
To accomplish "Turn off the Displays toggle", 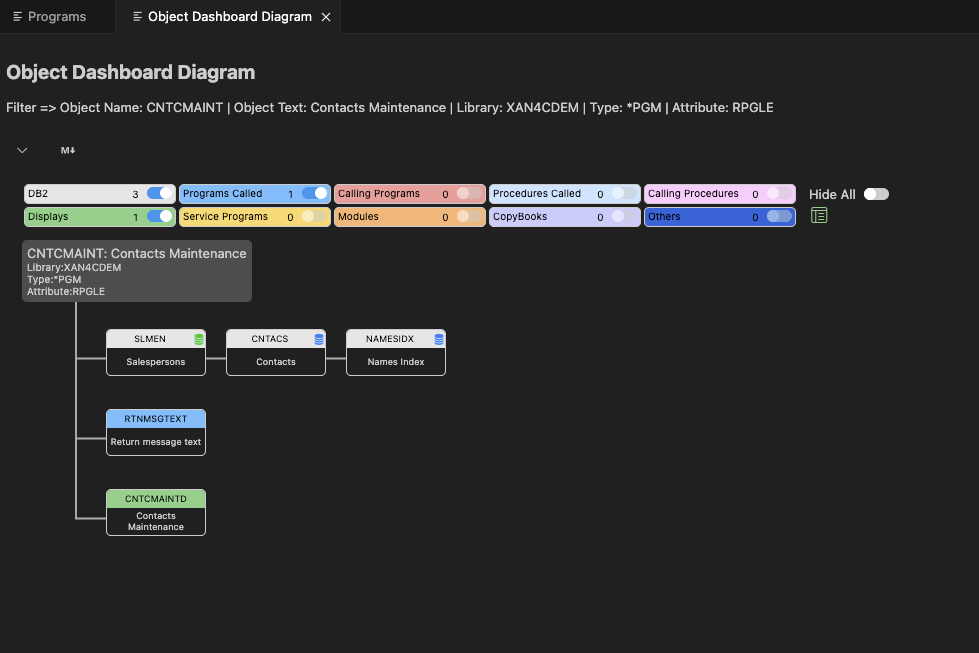I will (159, 216).
